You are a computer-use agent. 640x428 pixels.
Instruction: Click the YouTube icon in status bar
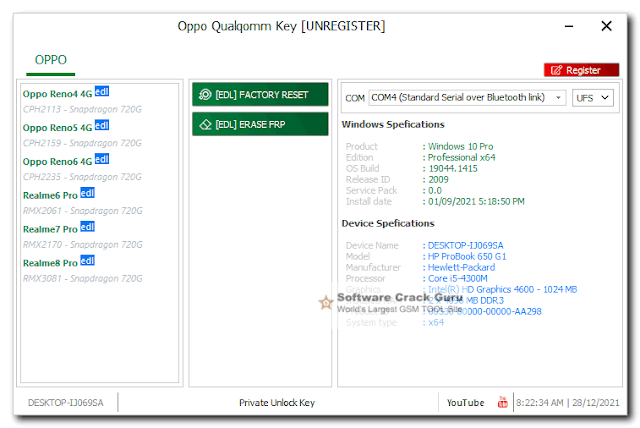click(502, 402)
